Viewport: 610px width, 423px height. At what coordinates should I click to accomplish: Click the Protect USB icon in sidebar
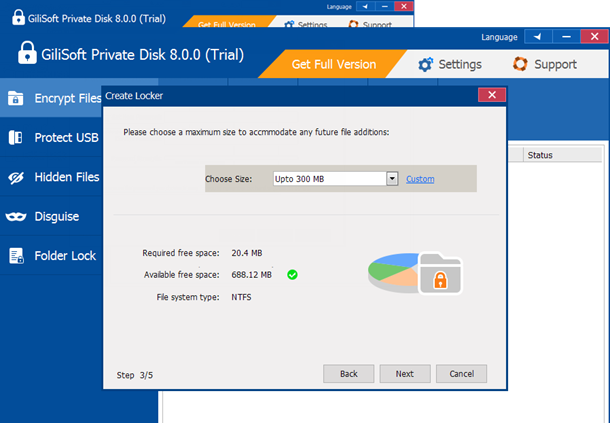tap(16, 137)
